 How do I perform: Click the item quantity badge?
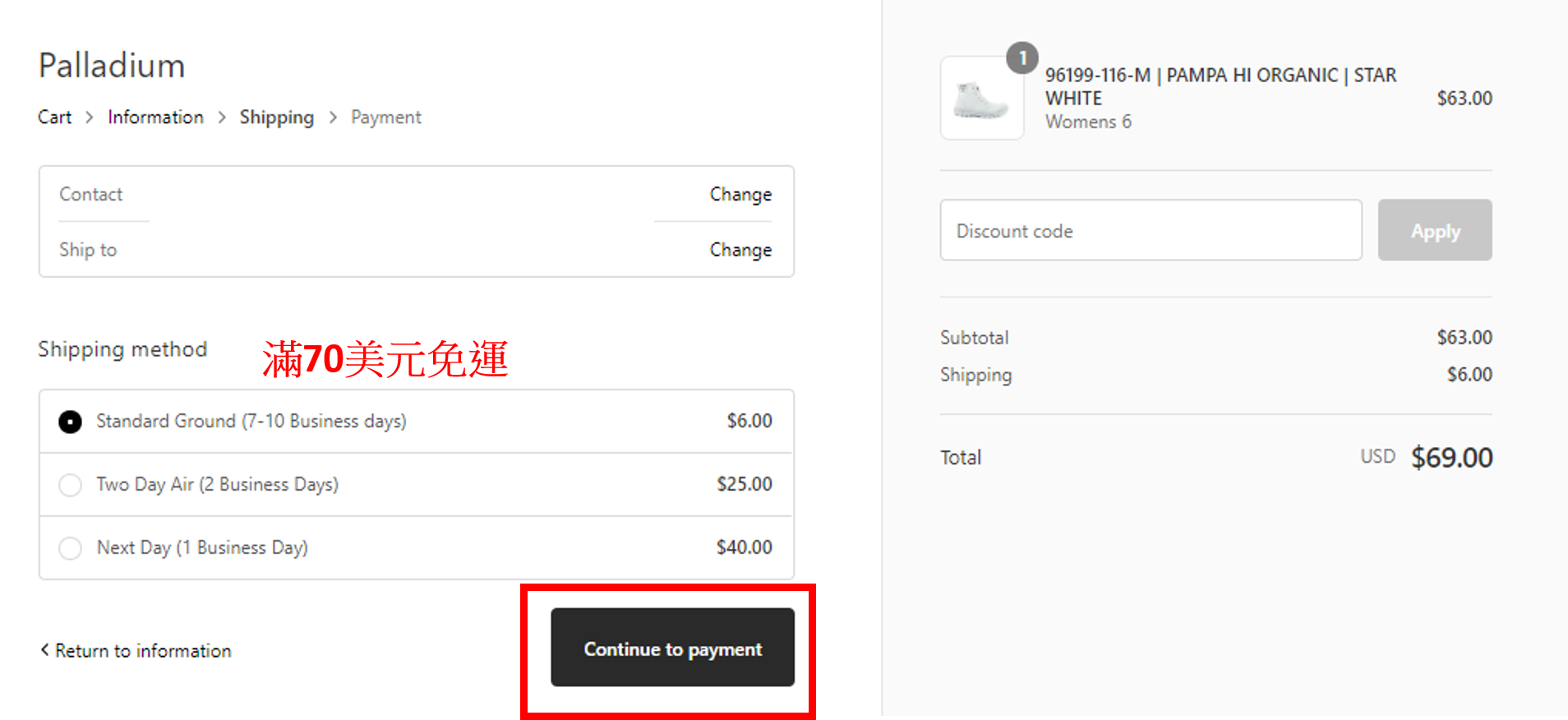(1022, 58)
